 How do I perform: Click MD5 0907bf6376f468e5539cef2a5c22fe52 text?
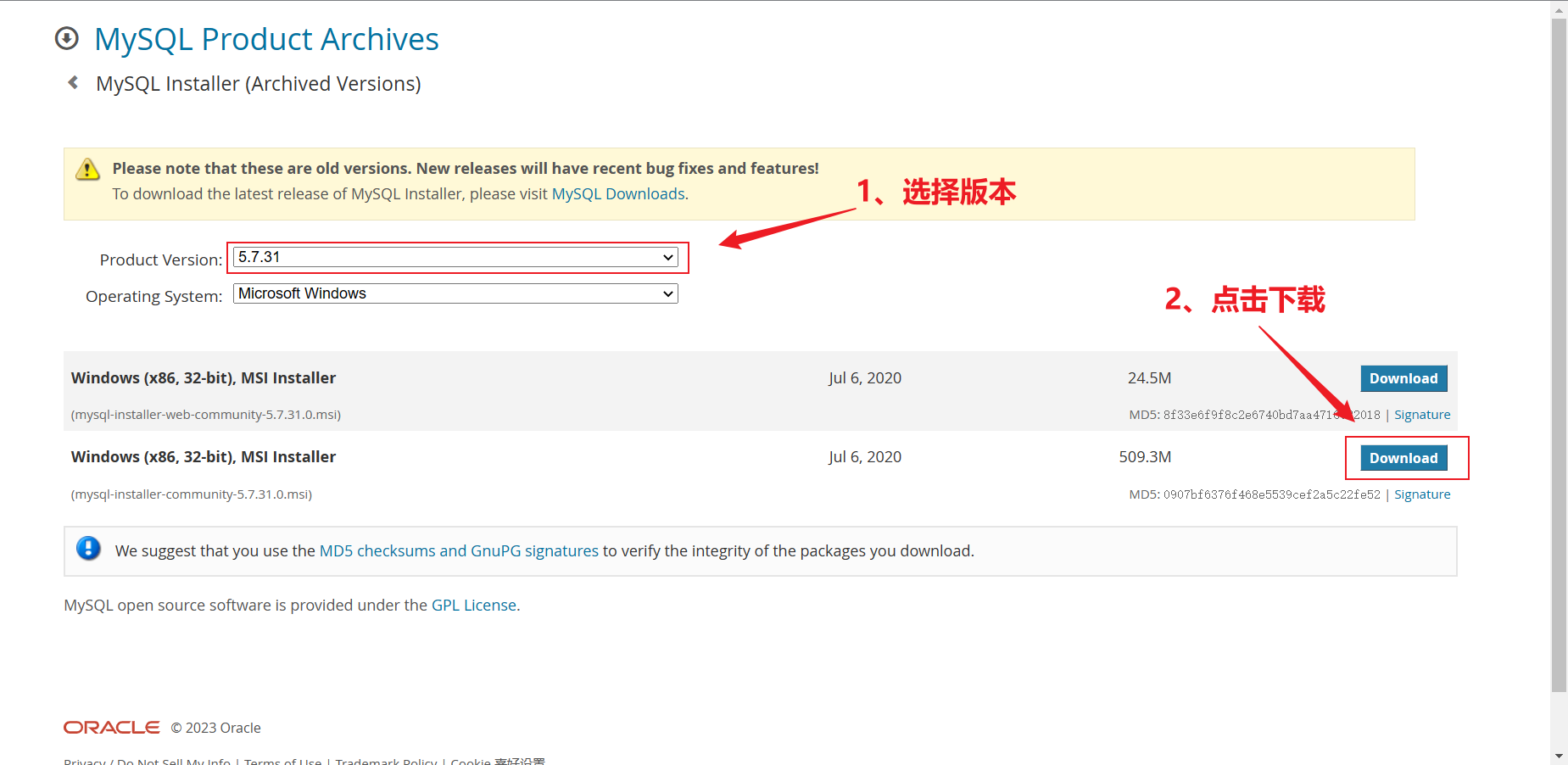[1254, 494]
